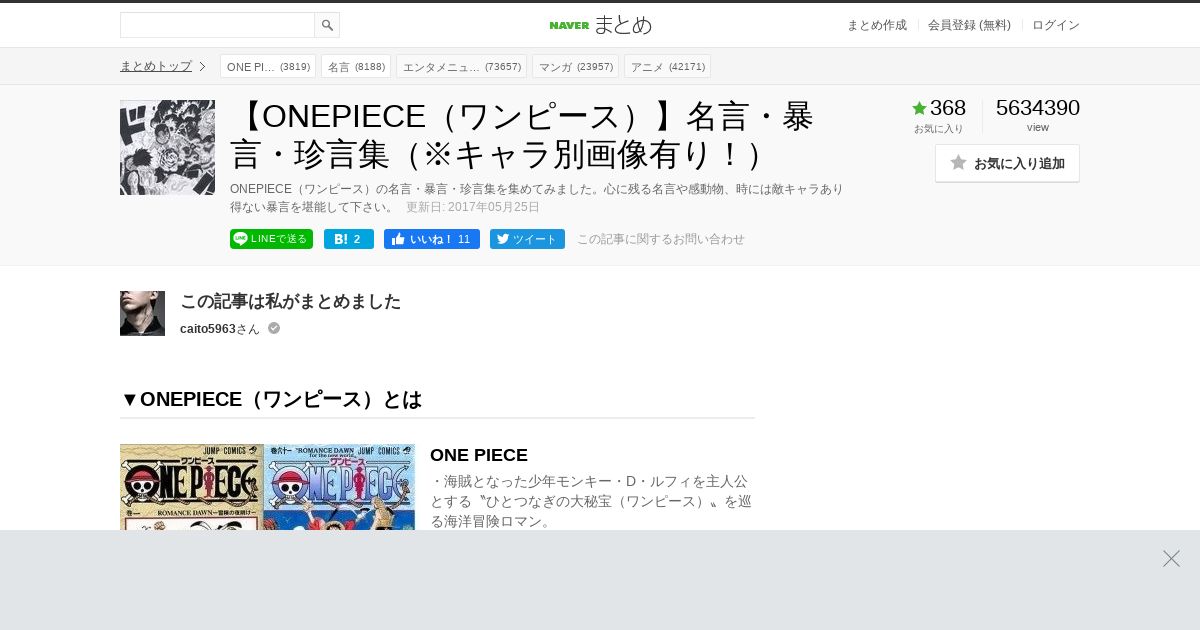
Task: Open the article manga thumbnail image
Action: tap(167, 147)
